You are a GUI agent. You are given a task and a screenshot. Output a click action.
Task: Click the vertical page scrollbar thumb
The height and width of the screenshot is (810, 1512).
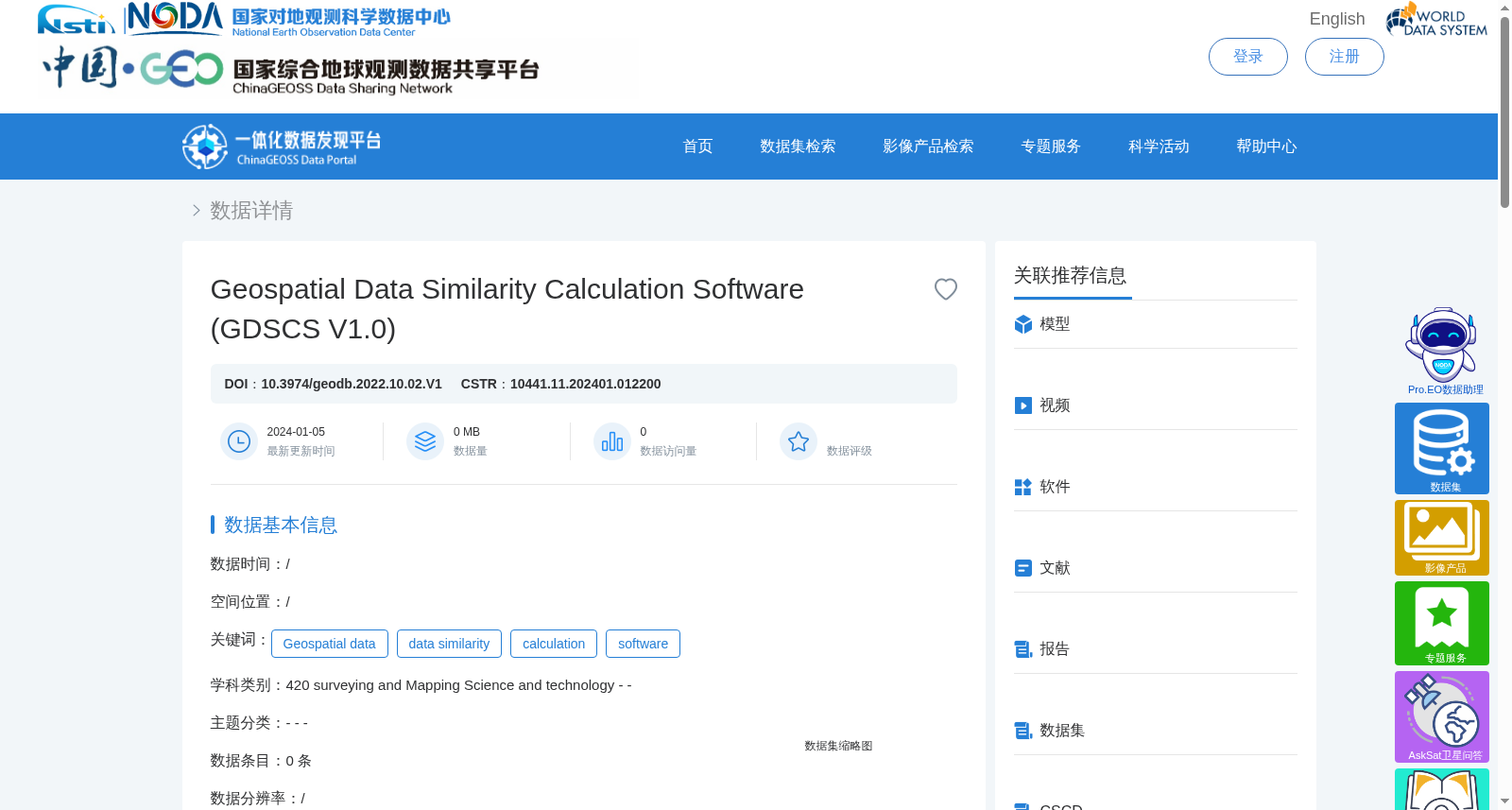point(1504,112)
